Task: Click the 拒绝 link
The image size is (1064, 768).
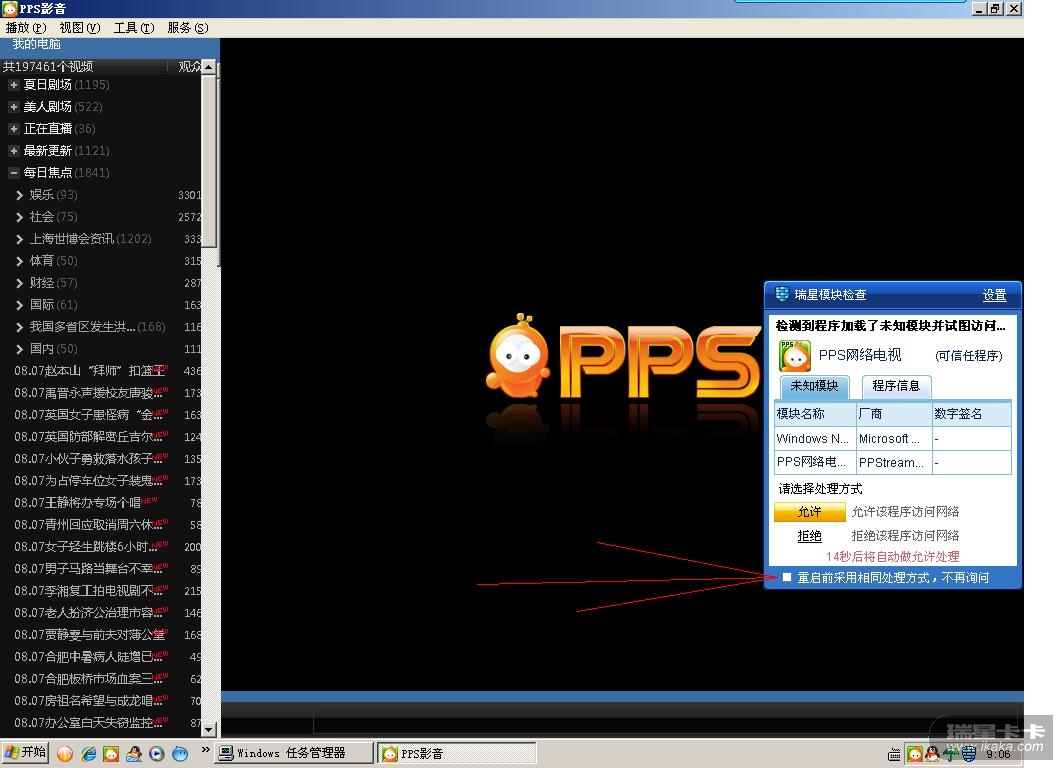Action: pyautogui.click(x=809, y=536)
